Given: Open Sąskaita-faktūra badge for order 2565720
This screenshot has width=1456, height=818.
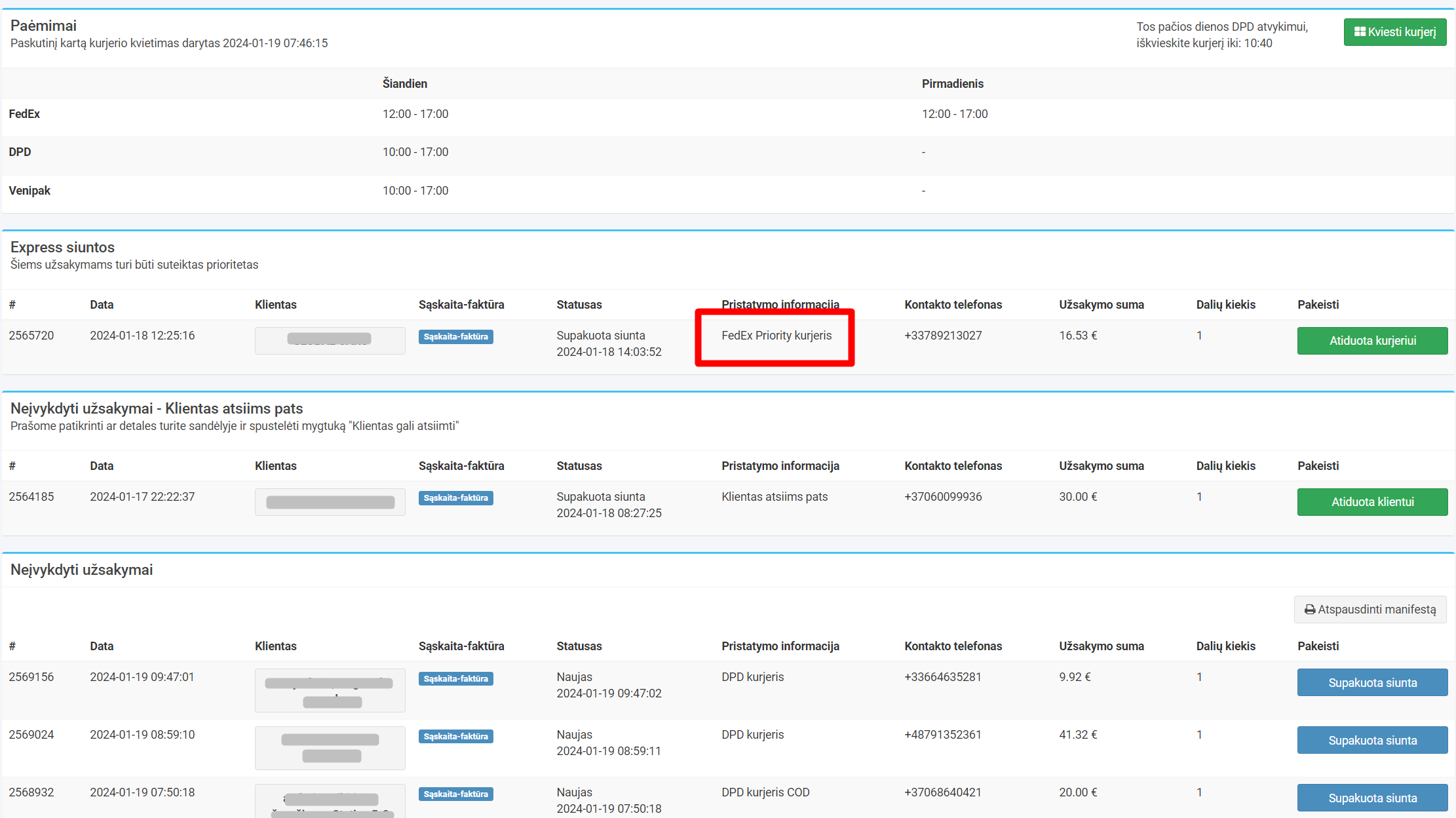Looking at the screenshot, I should coord(455,337).
